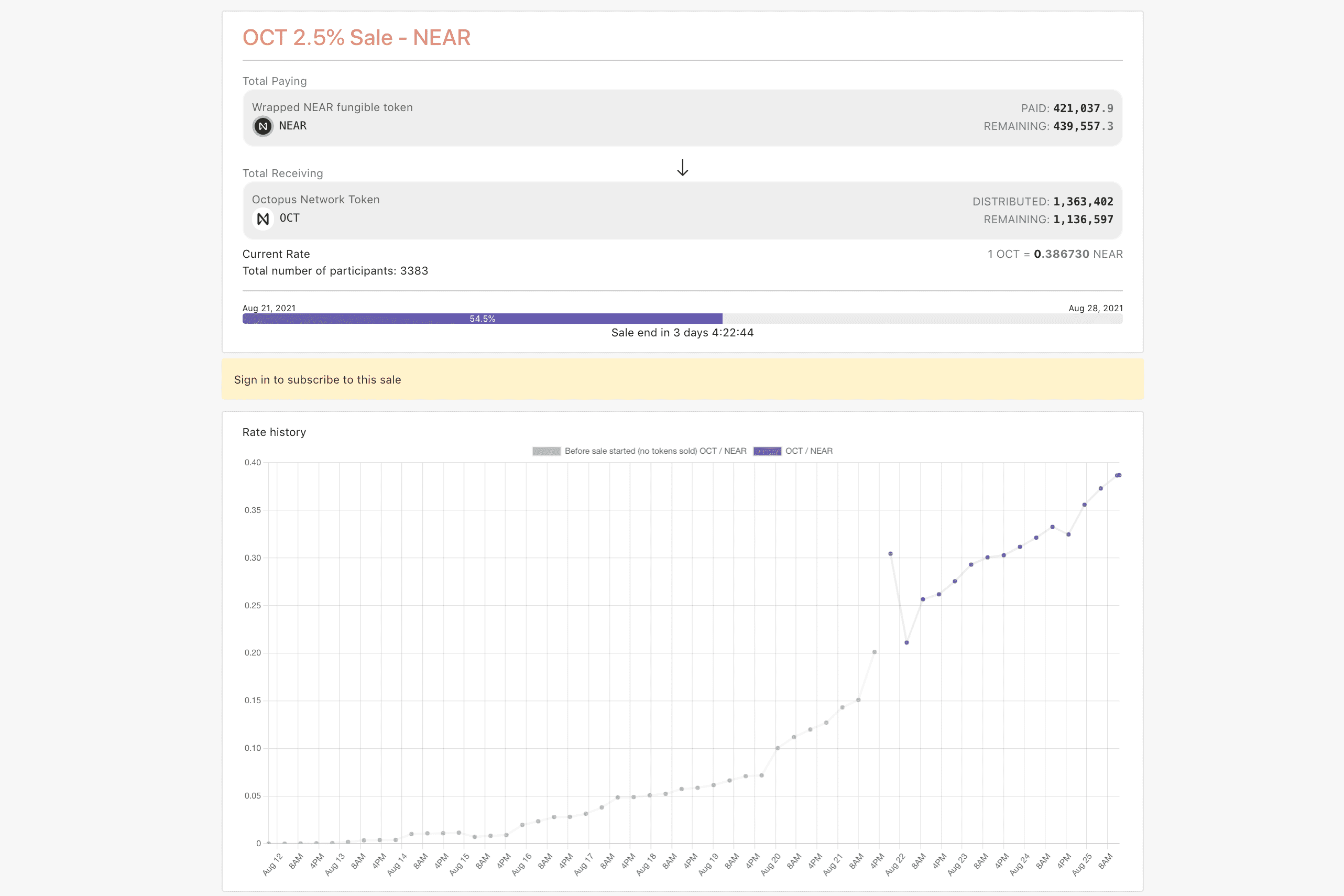The height and width of the screenshot is (896, 1344).
Task: Click the 'Sign in to subscribe to this sale' banner
Action: click(318, 379)
